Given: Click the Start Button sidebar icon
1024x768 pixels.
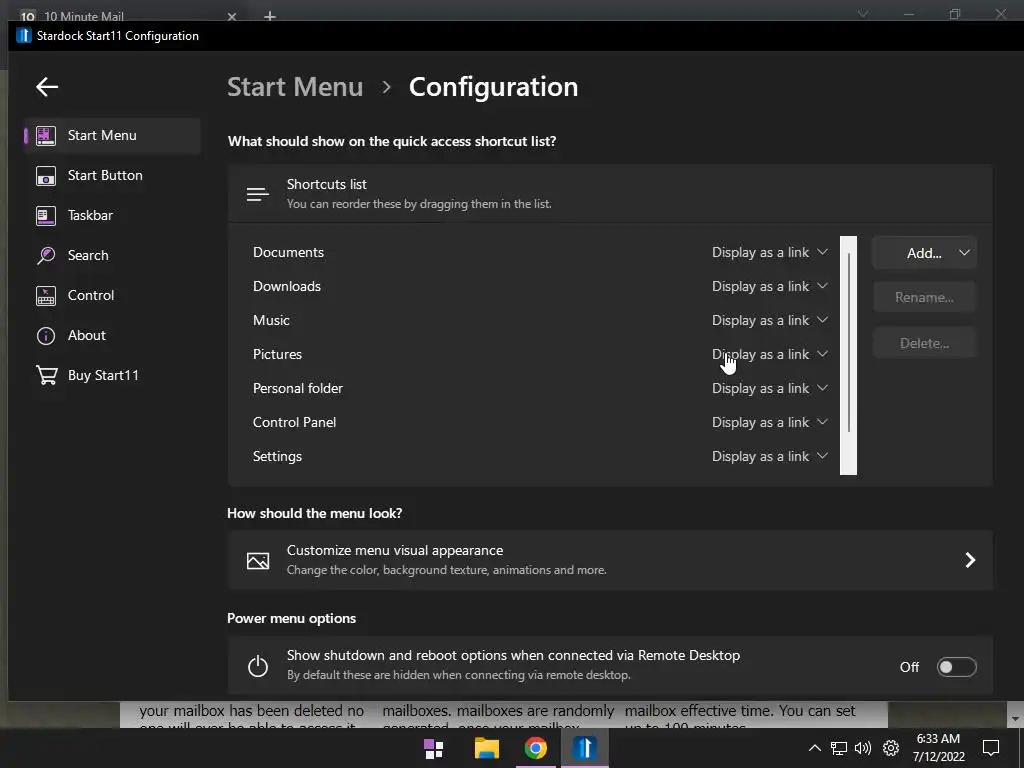Looking at the screenshot, I should click(x=46, y=175).
